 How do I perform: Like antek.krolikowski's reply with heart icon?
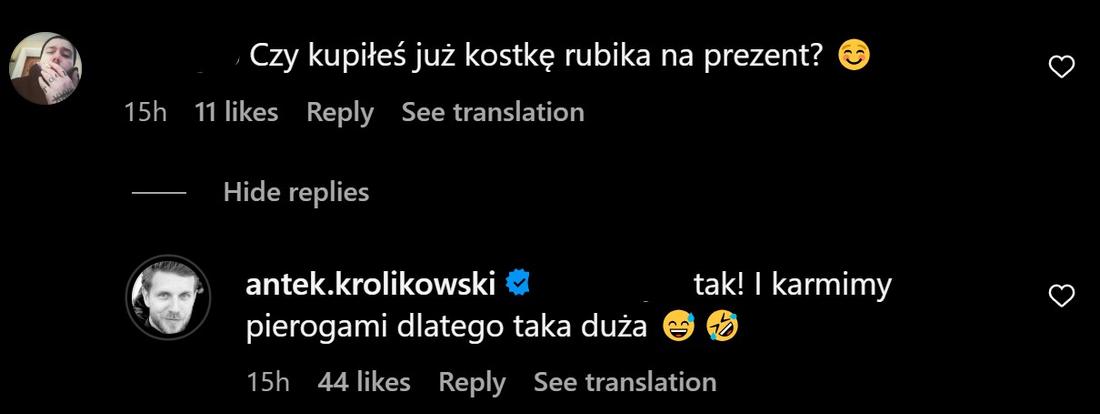tap(1061, 296)
